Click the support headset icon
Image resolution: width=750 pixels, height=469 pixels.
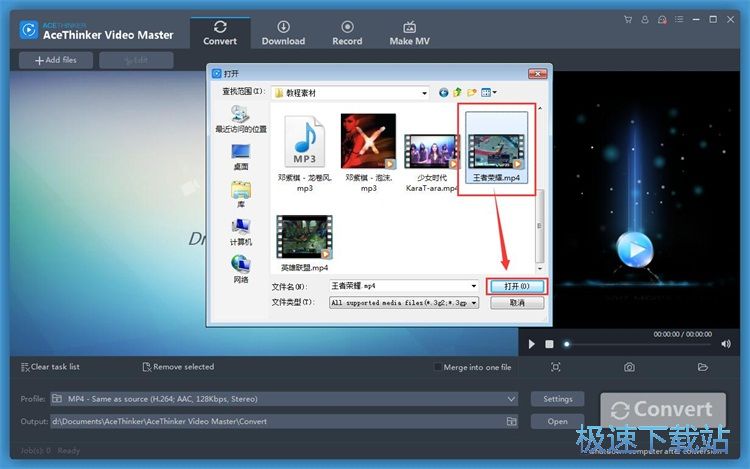(662, 20)
